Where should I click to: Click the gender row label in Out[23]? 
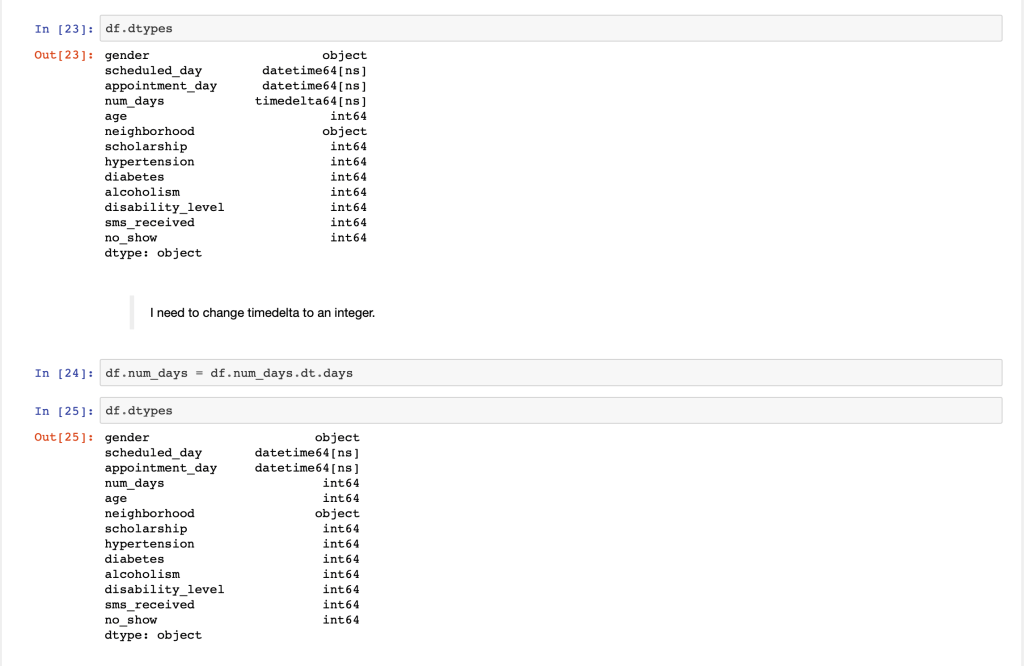(x=127, y=56)
